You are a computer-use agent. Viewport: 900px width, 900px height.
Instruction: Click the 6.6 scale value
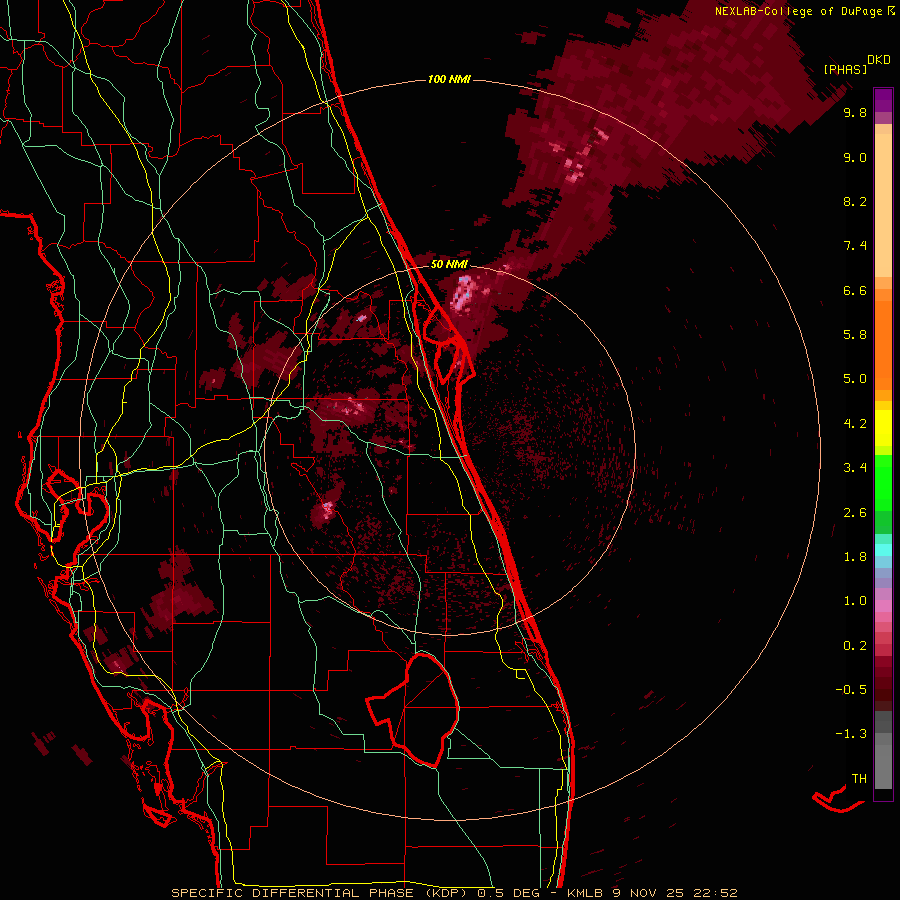(x=855, y=290)
